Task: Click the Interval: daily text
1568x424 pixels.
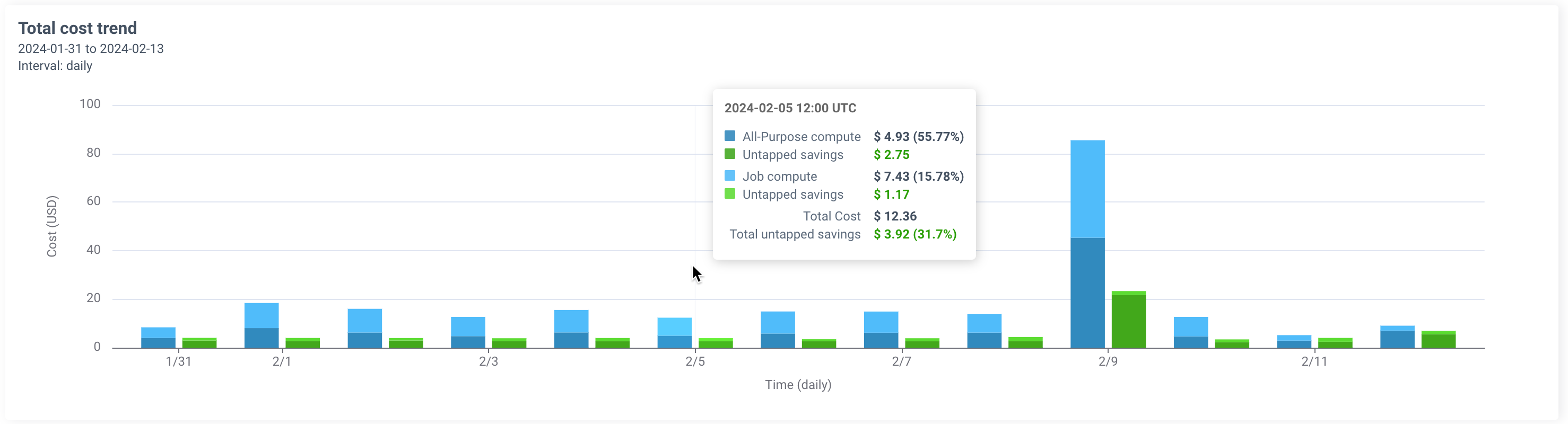Action: point(55,66)
